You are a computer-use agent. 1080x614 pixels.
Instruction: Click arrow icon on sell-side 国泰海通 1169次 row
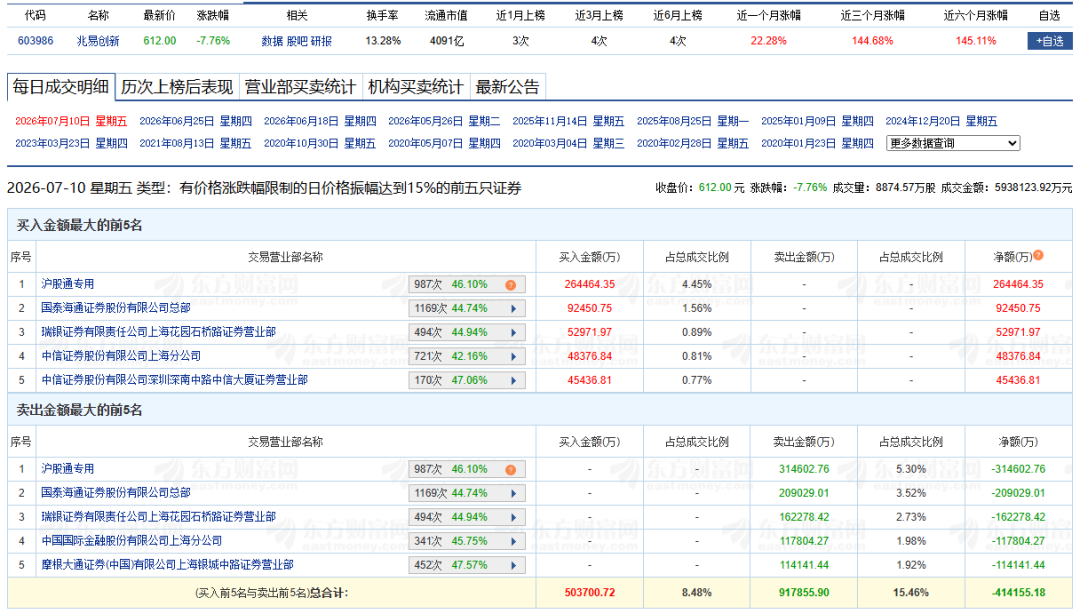513,493
